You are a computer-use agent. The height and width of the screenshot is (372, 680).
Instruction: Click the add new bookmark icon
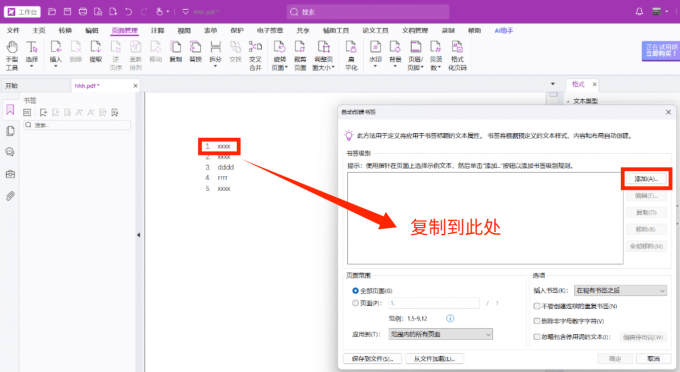pos(43,113)
